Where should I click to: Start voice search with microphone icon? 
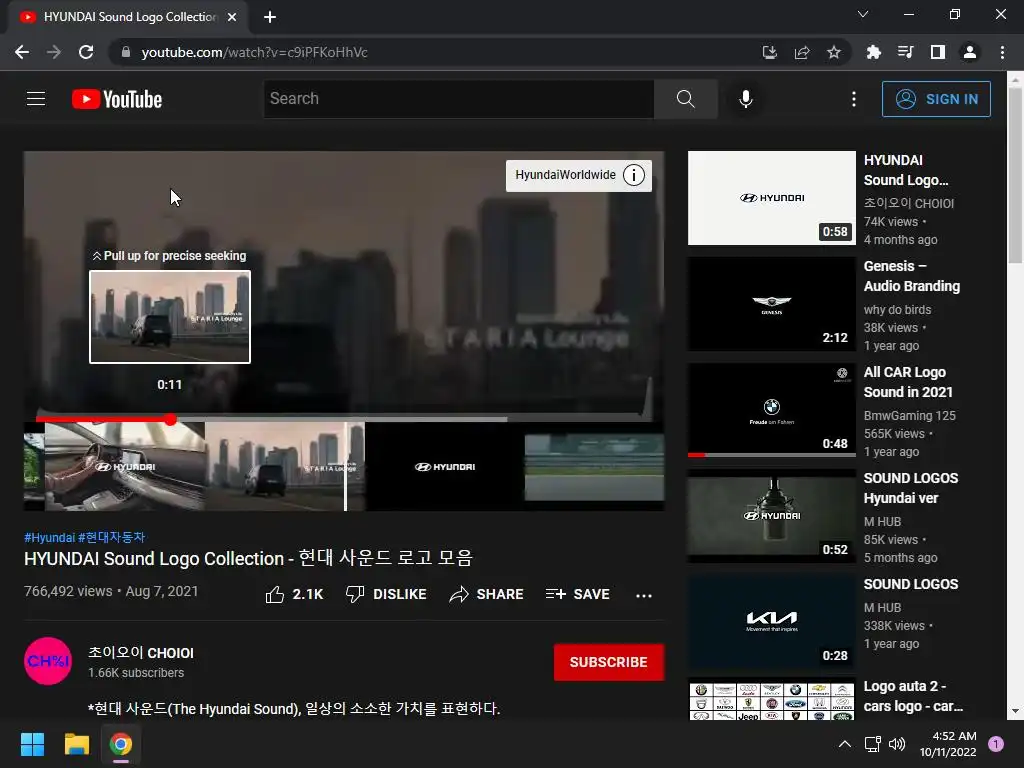pos(746,99)
